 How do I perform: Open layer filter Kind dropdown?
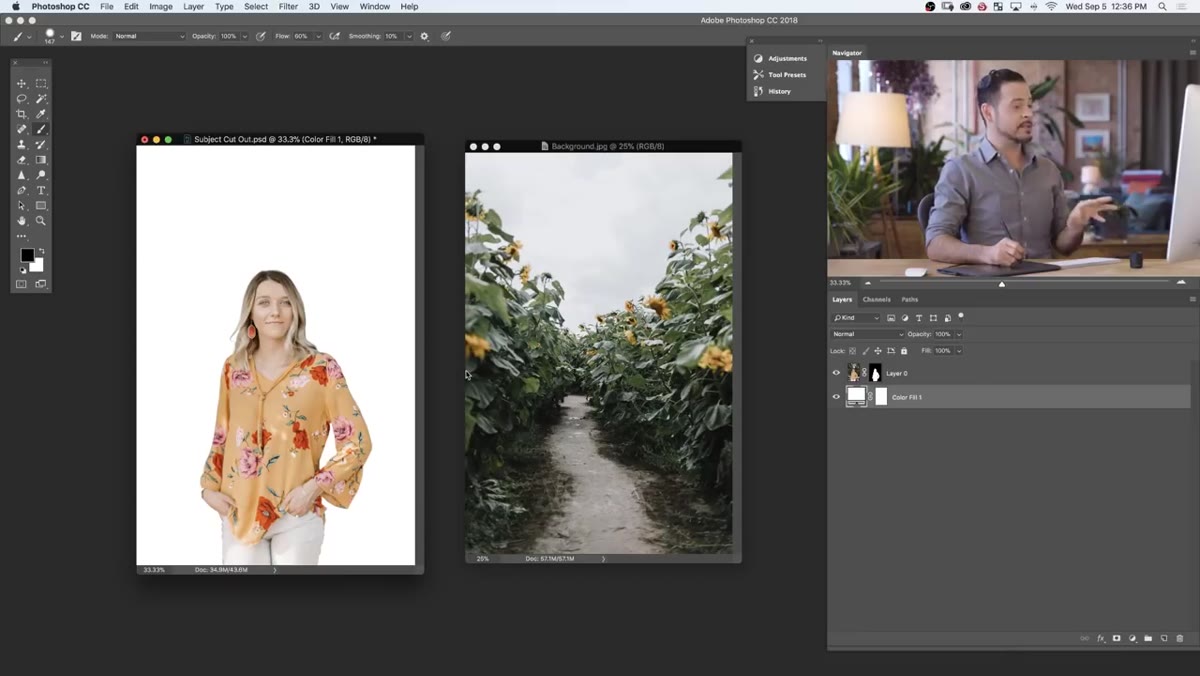coord(856,318)
